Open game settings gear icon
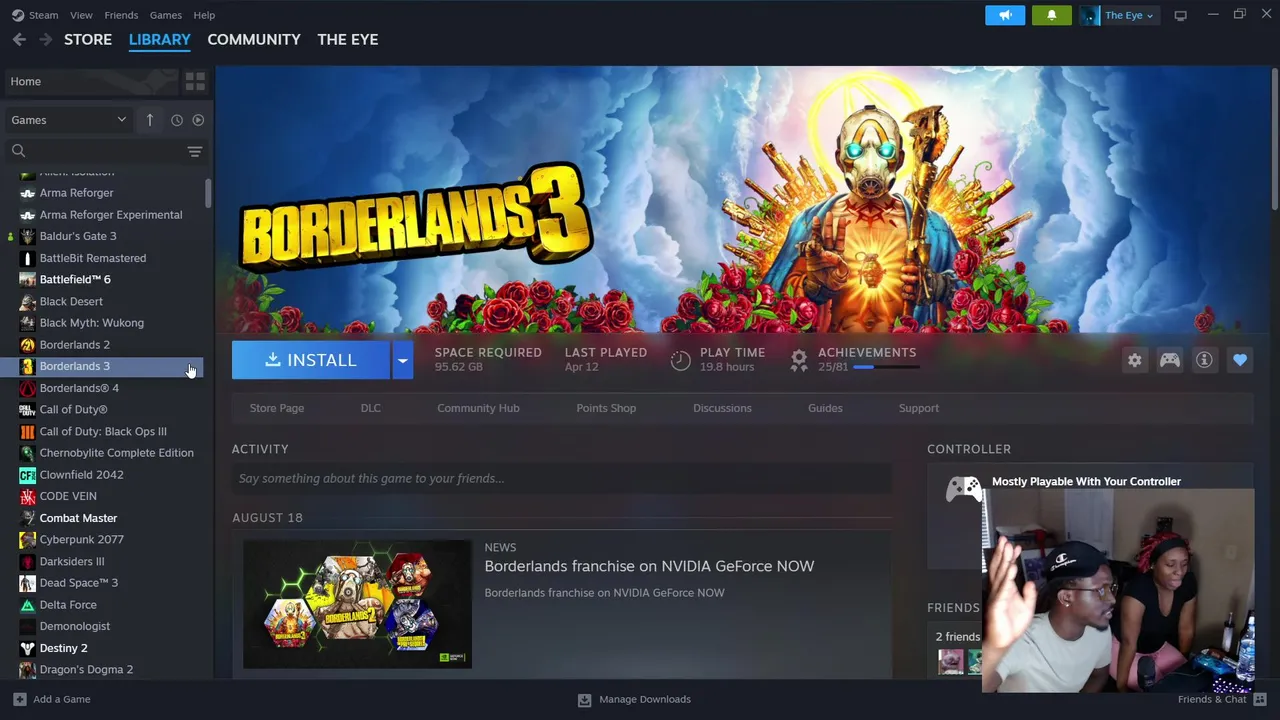The image size is (1280, 720). [1134, 360]
